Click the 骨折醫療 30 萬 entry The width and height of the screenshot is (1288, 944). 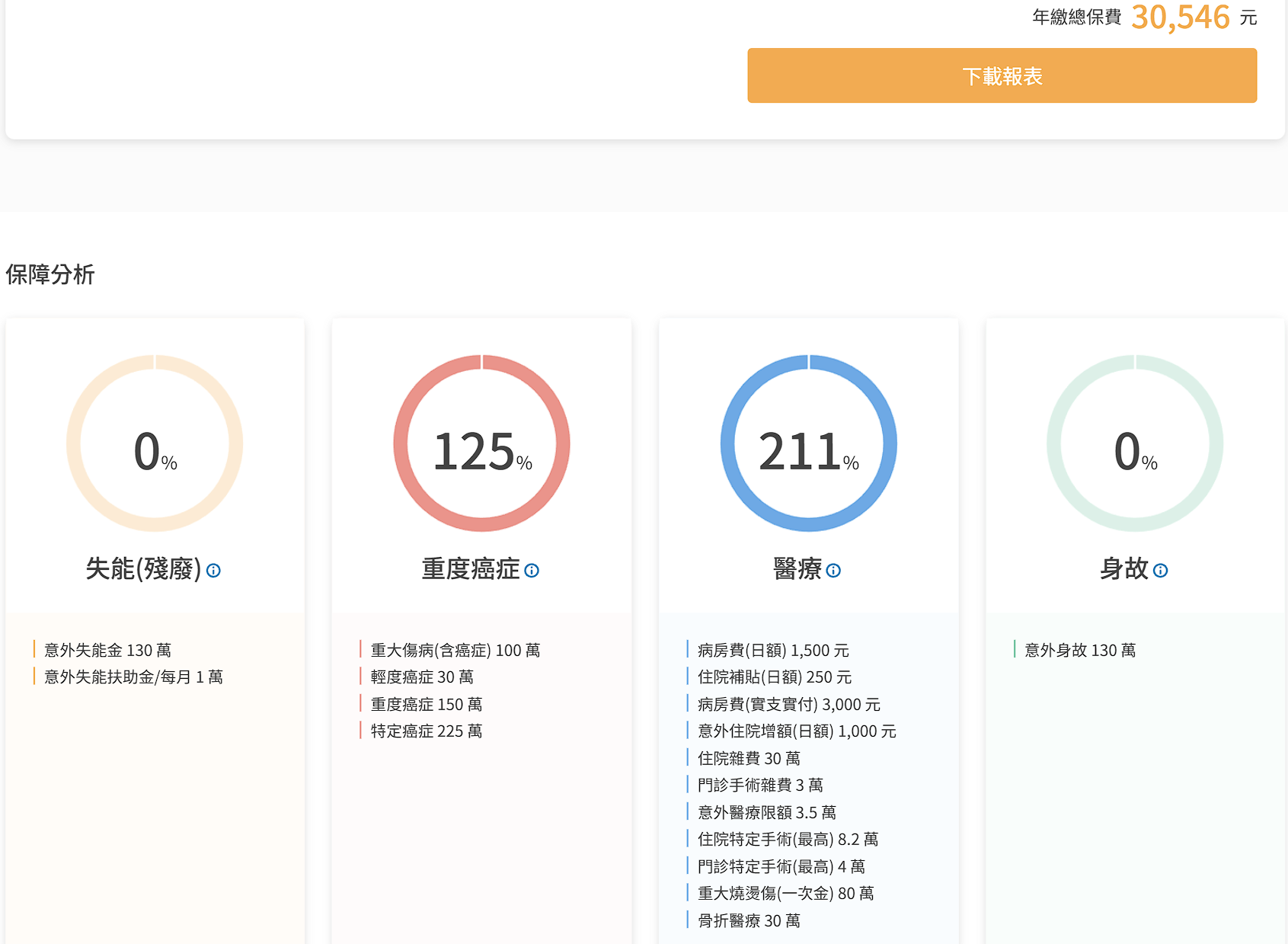point(748,920)
